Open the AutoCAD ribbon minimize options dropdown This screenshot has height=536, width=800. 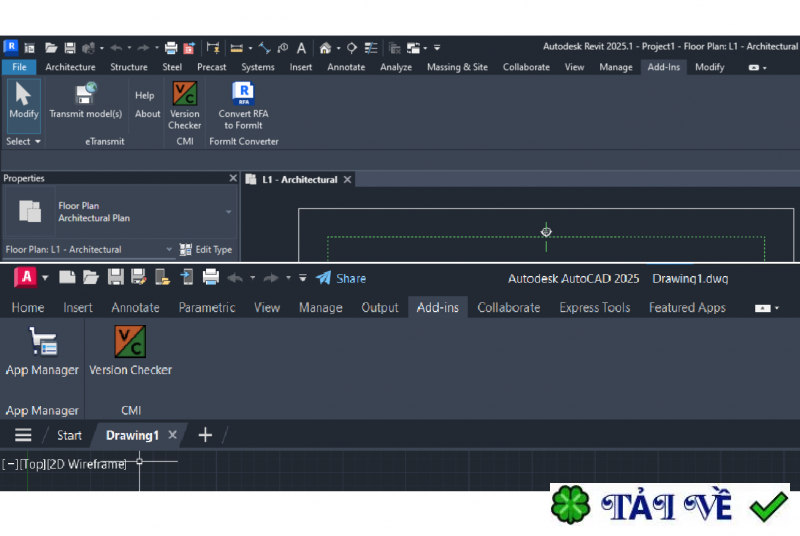(777, 308)
